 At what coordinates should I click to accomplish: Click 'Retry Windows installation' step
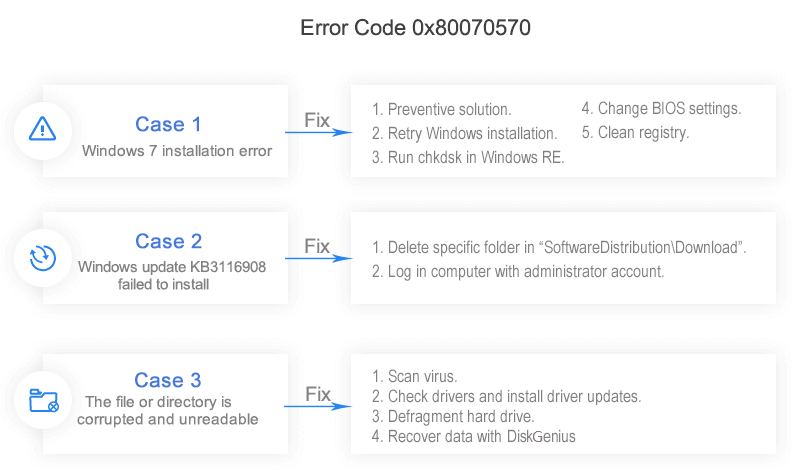click(x=464, y=133)
